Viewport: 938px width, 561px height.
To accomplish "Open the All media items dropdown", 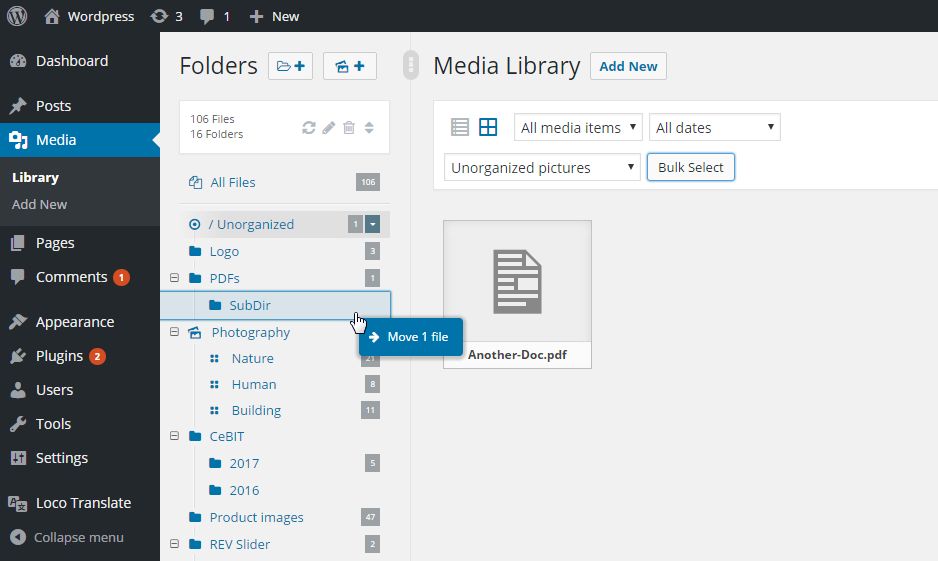I will pos(580,127).
